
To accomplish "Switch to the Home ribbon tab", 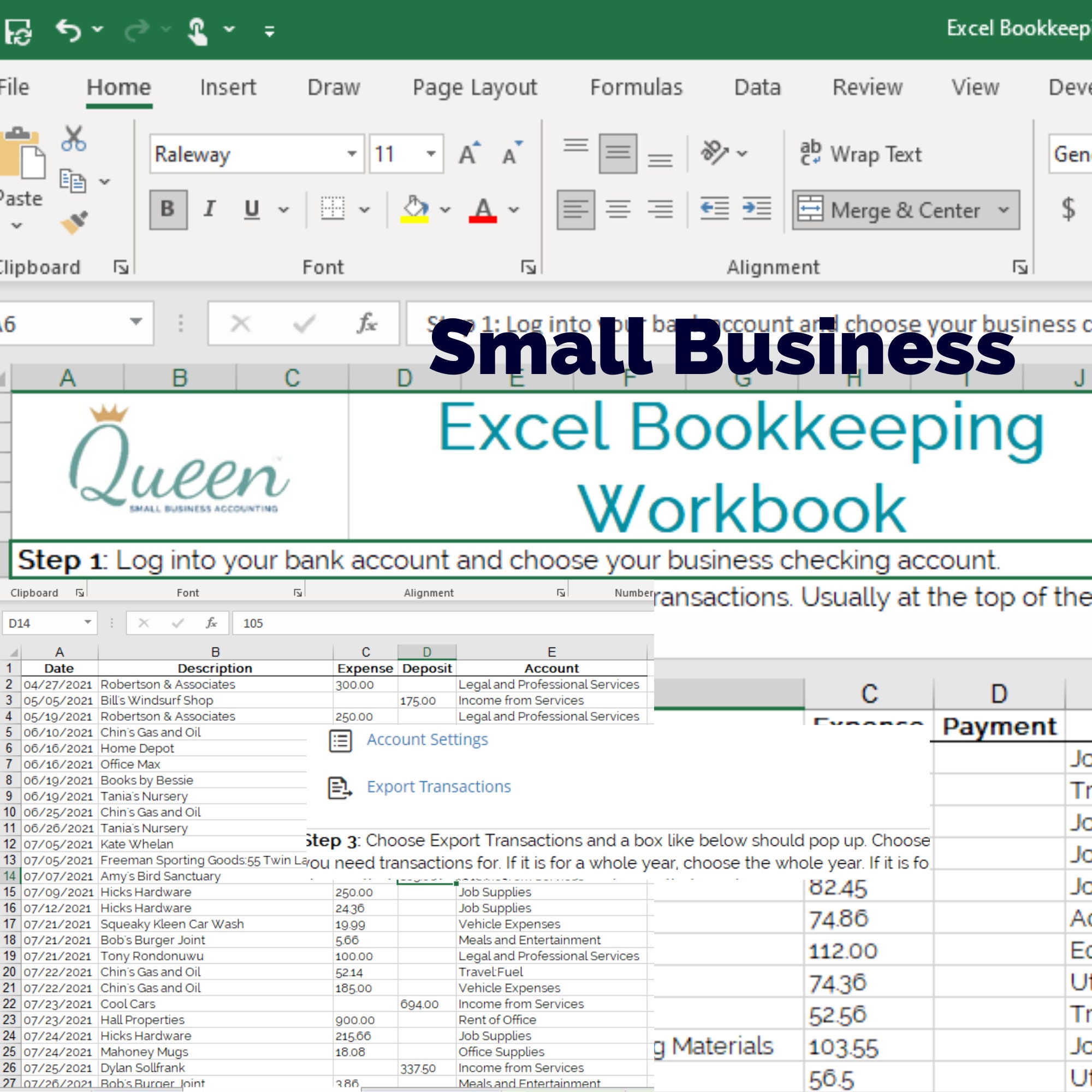I will coord(118,87).
